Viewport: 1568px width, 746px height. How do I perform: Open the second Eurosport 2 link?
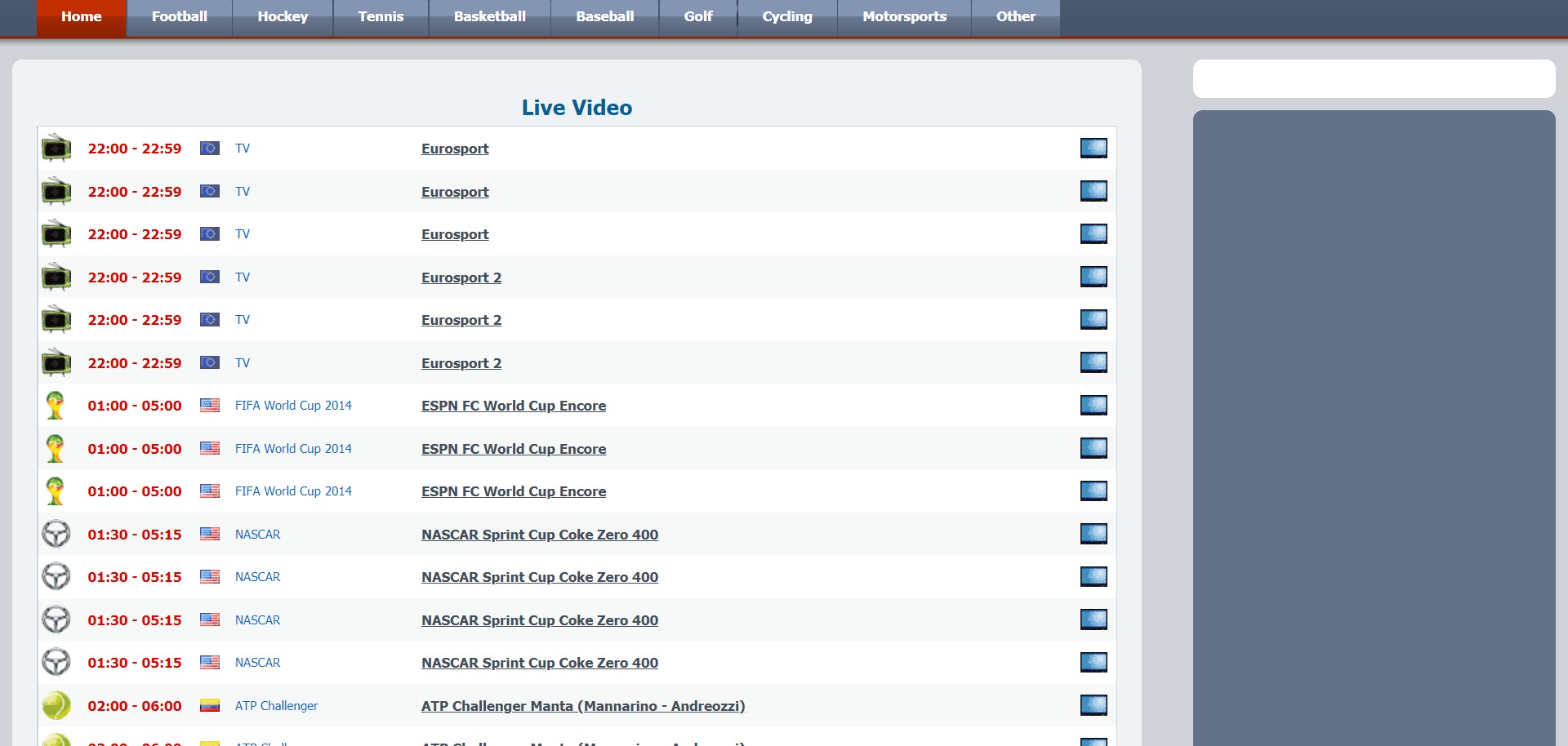click(x=461, y=320)
